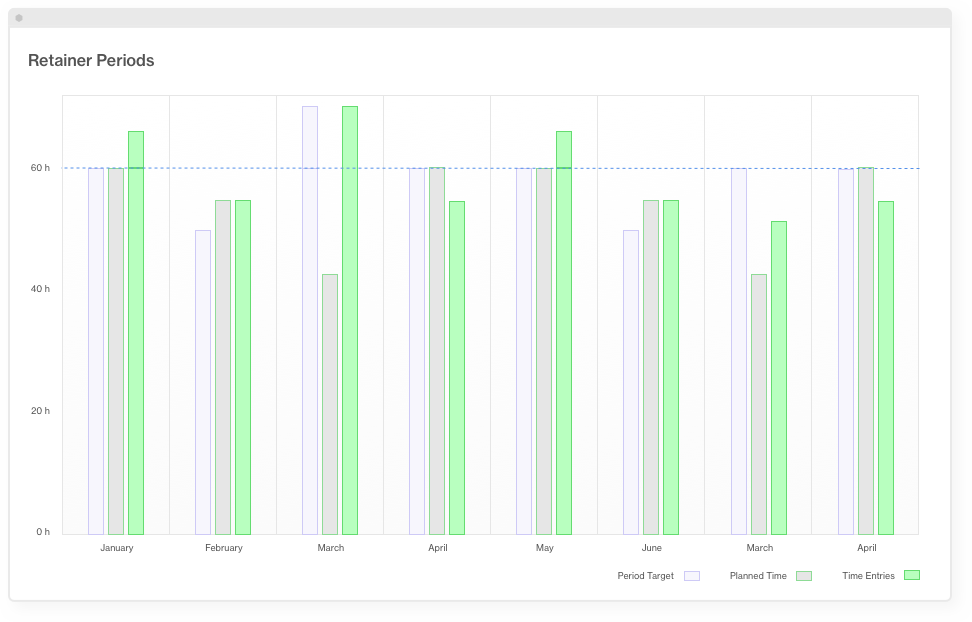Viewport: 972px width, 622px height.
Task: Select June's Period Target bar
Action: pyautogui.click(x=631, y=383)
